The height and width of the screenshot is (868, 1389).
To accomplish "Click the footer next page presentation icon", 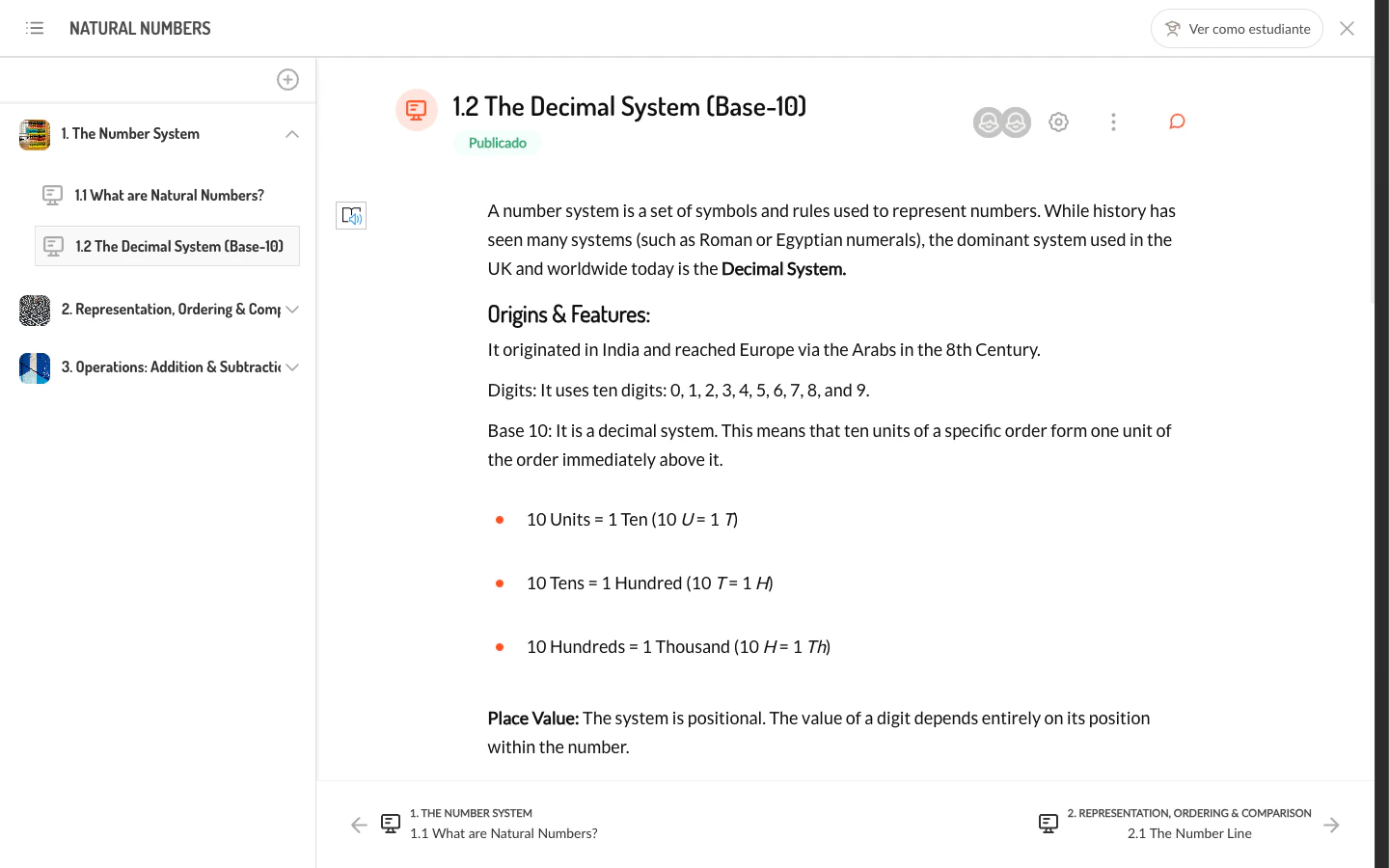I will pyautogui.click(x=1049, y=824).
